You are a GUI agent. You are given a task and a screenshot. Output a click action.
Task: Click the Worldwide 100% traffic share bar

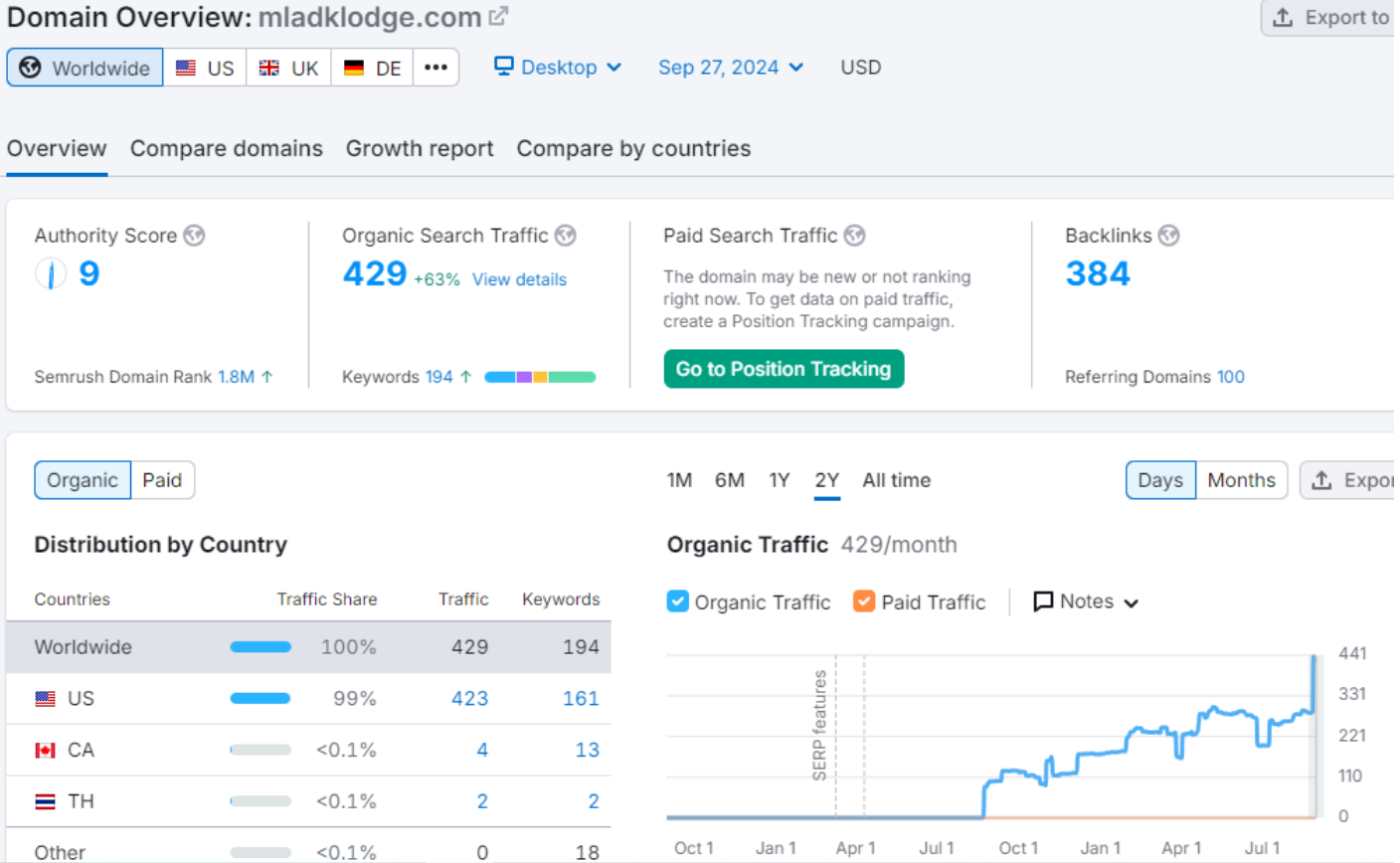click(x=261, y=647)
